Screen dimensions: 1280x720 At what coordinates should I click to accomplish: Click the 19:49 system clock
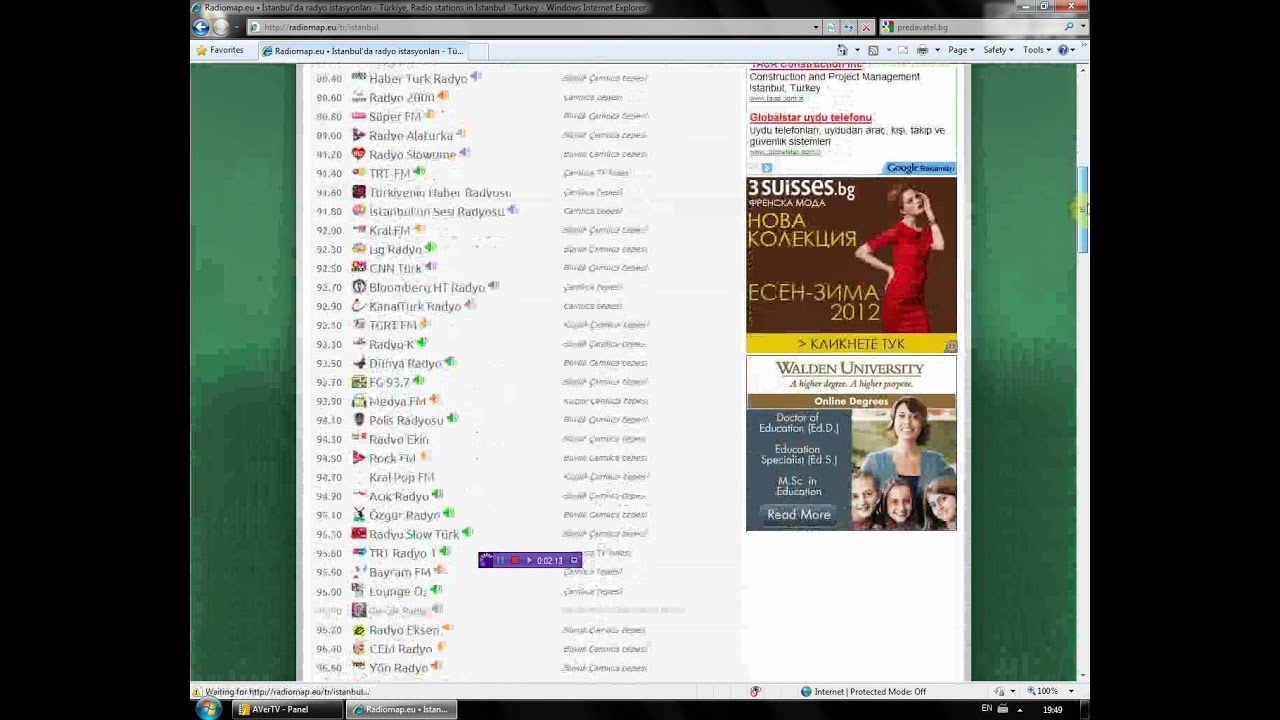pos(1052,709)
